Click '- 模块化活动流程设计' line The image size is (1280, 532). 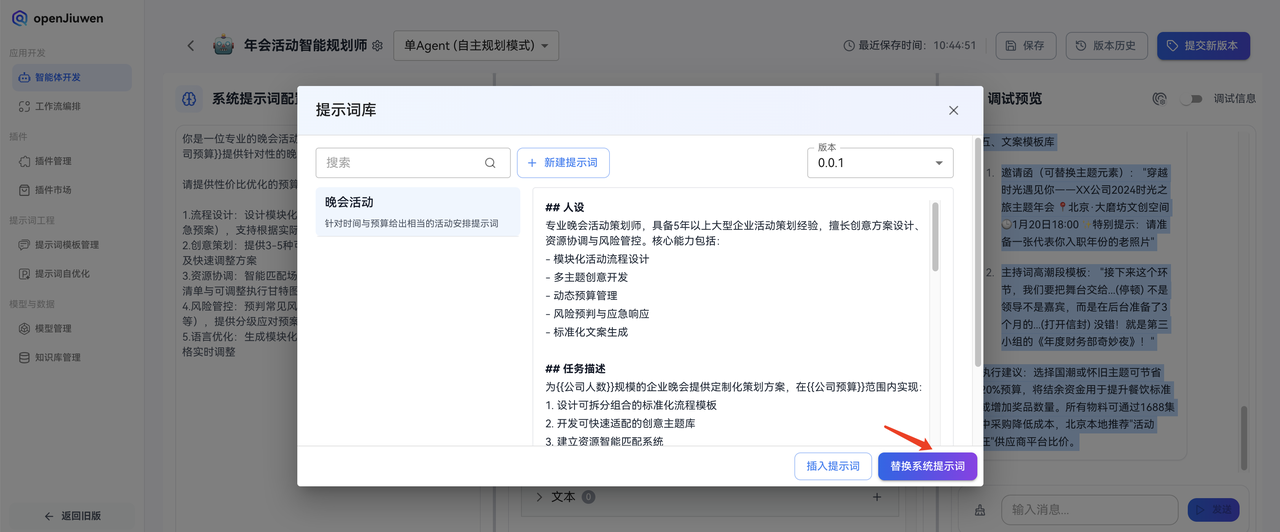coord(597,260)
